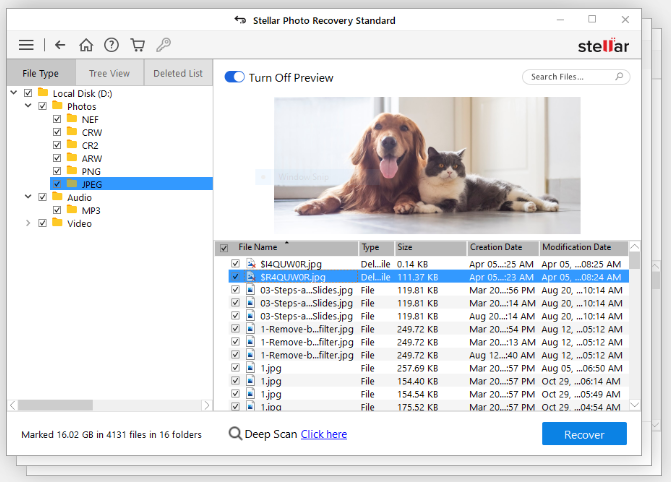Select file with 154.54 KB size
Screen dimensions: 671x482
(428, 394)
